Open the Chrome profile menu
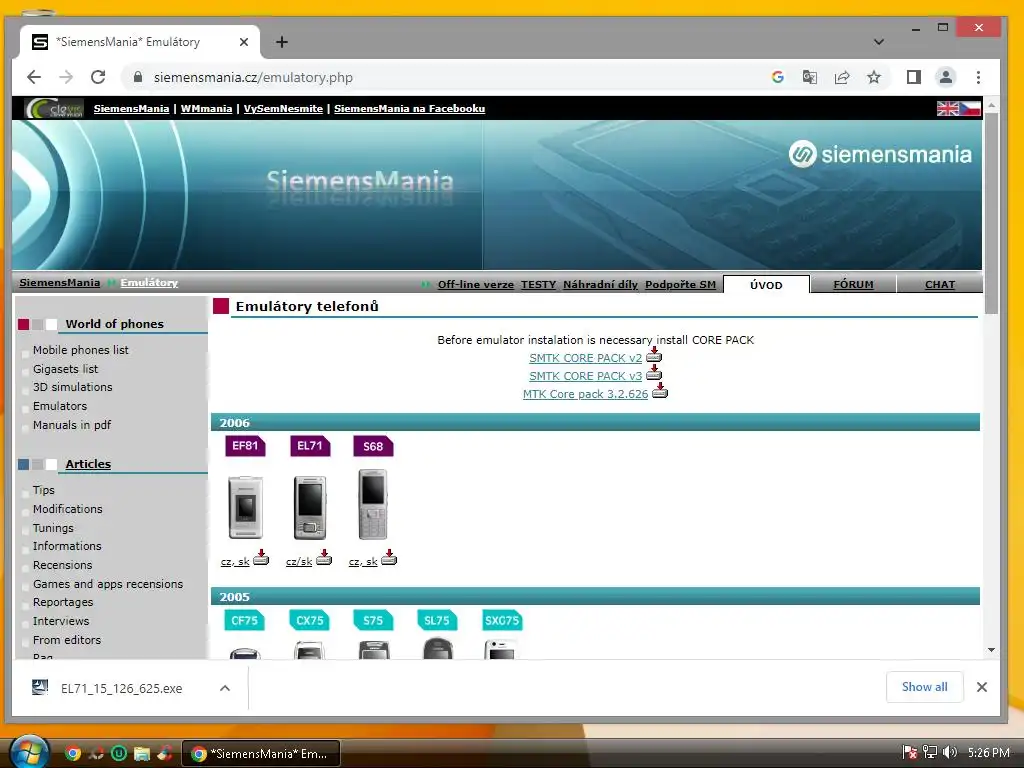 [x=946, y=77]
